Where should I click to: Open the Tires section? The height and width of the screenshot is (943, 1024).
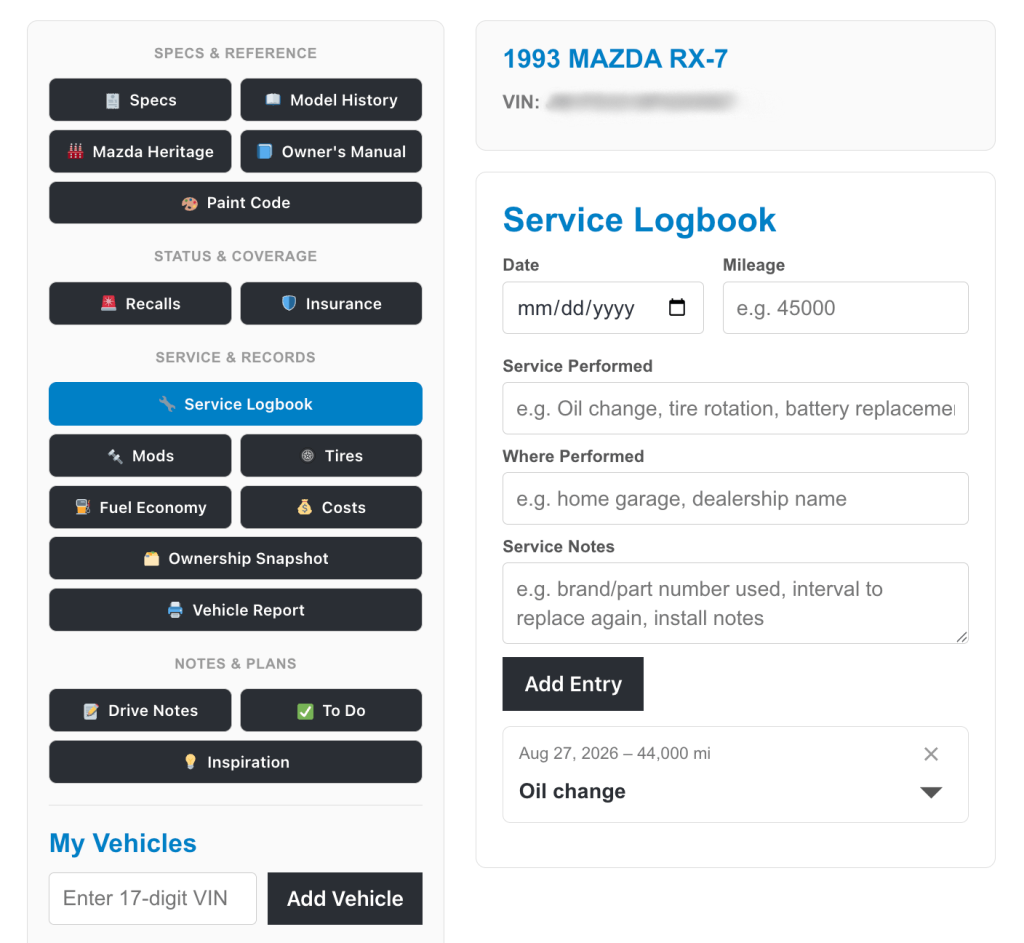(331, 456)
